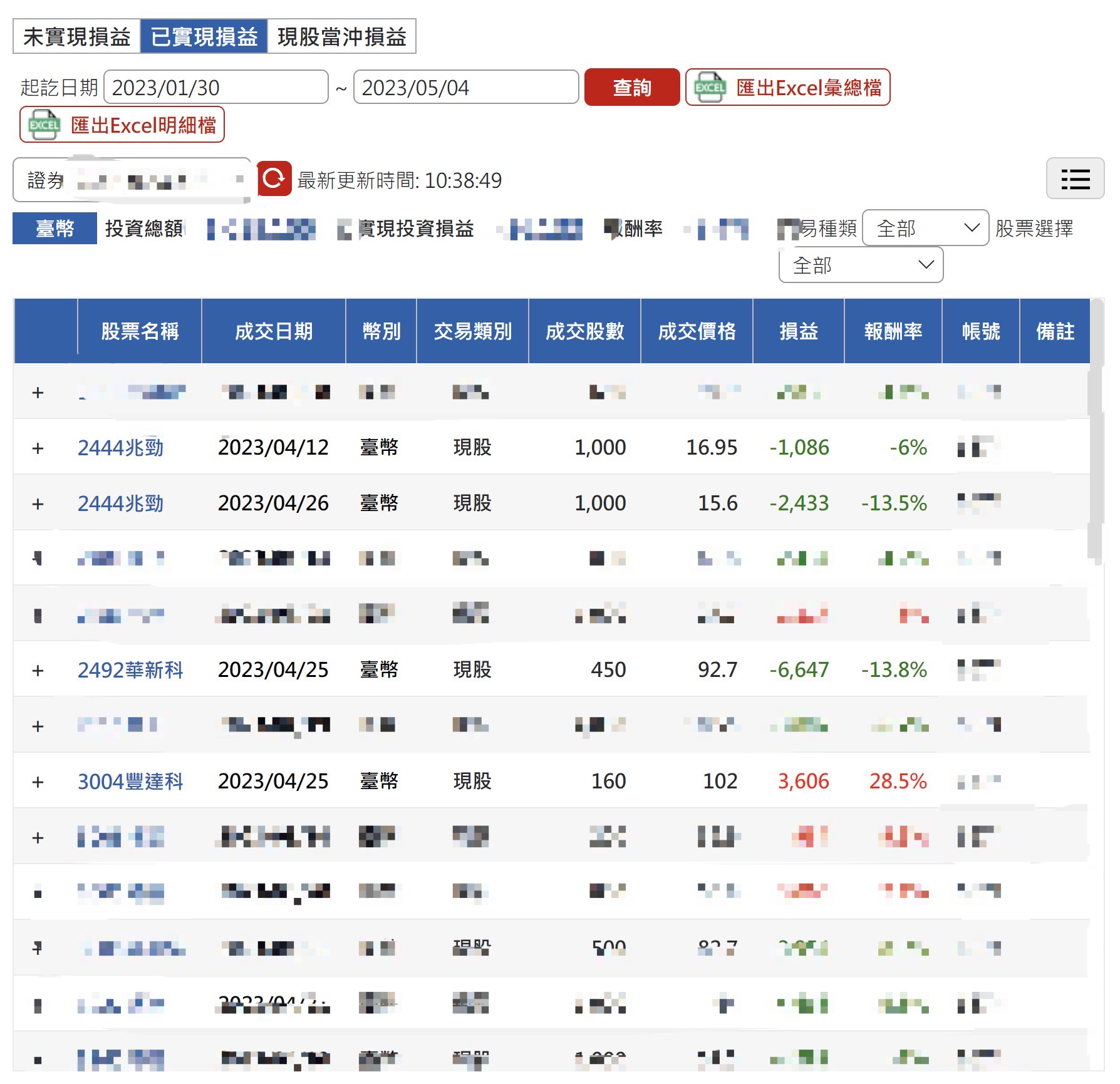This screenshot has height=1084, width=1120.
Task: Click the -1,086 loss value
Action: 799,448
